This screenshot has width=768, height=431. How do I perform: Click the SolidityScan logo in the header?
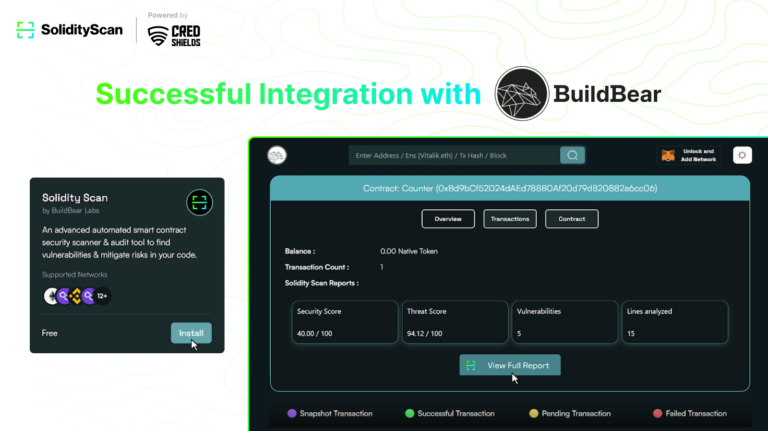click(69, 30)
